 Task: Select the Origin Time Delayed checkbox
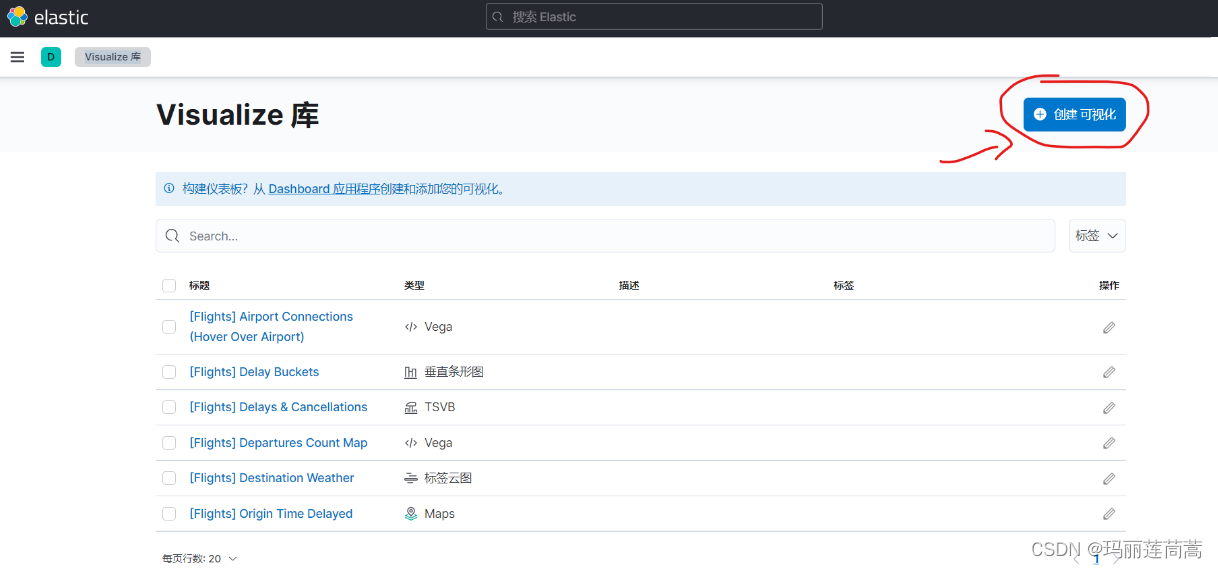(x=169, y=514)
